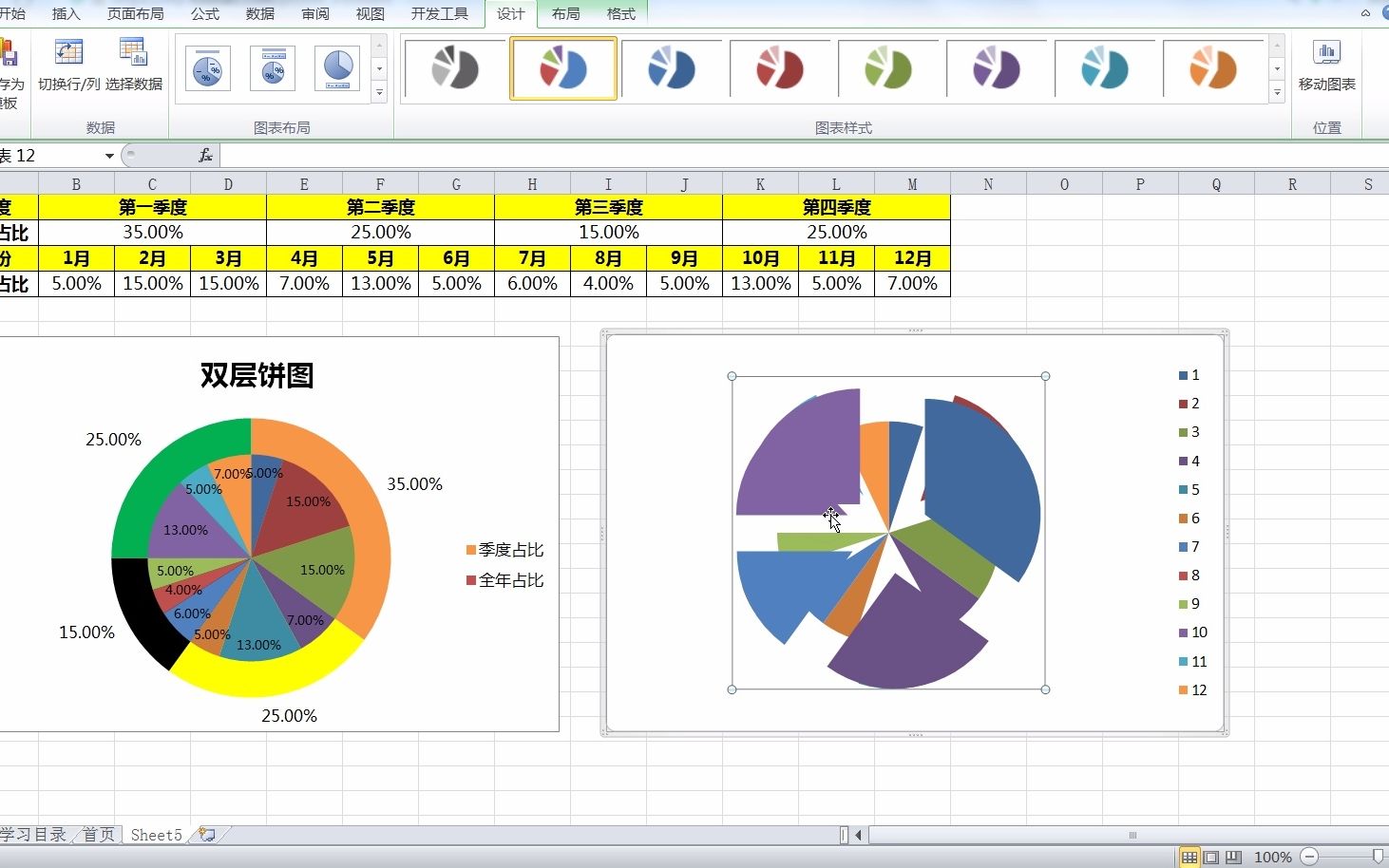
Task: Apply first chart layout with percentage labels
Action: (x=208, y=68)
